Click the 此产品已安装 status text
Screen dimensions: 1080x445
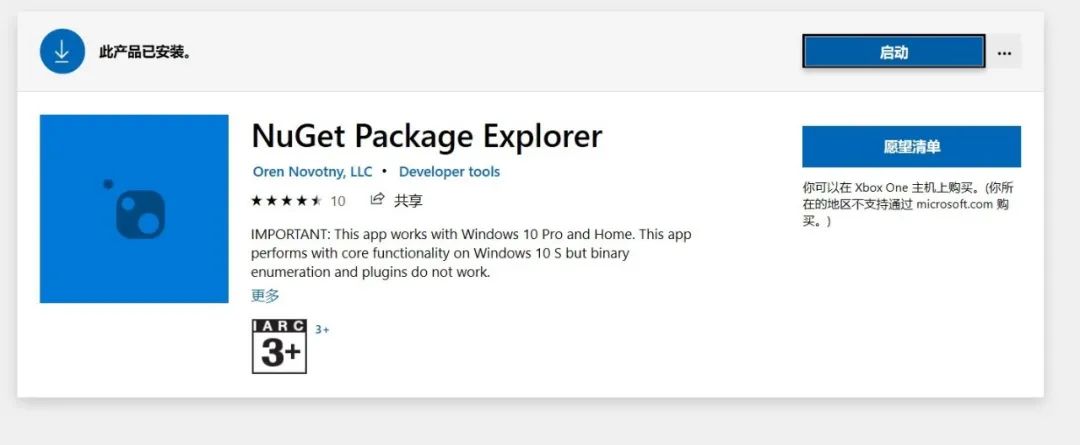145,52
